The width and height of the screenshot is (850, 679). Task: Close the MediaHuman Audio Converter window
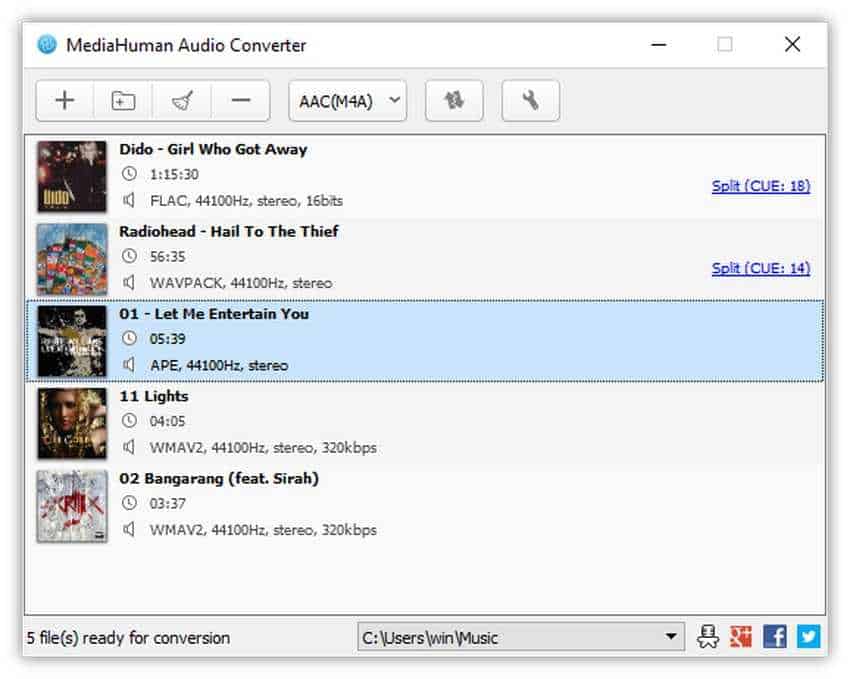[793, 44]
